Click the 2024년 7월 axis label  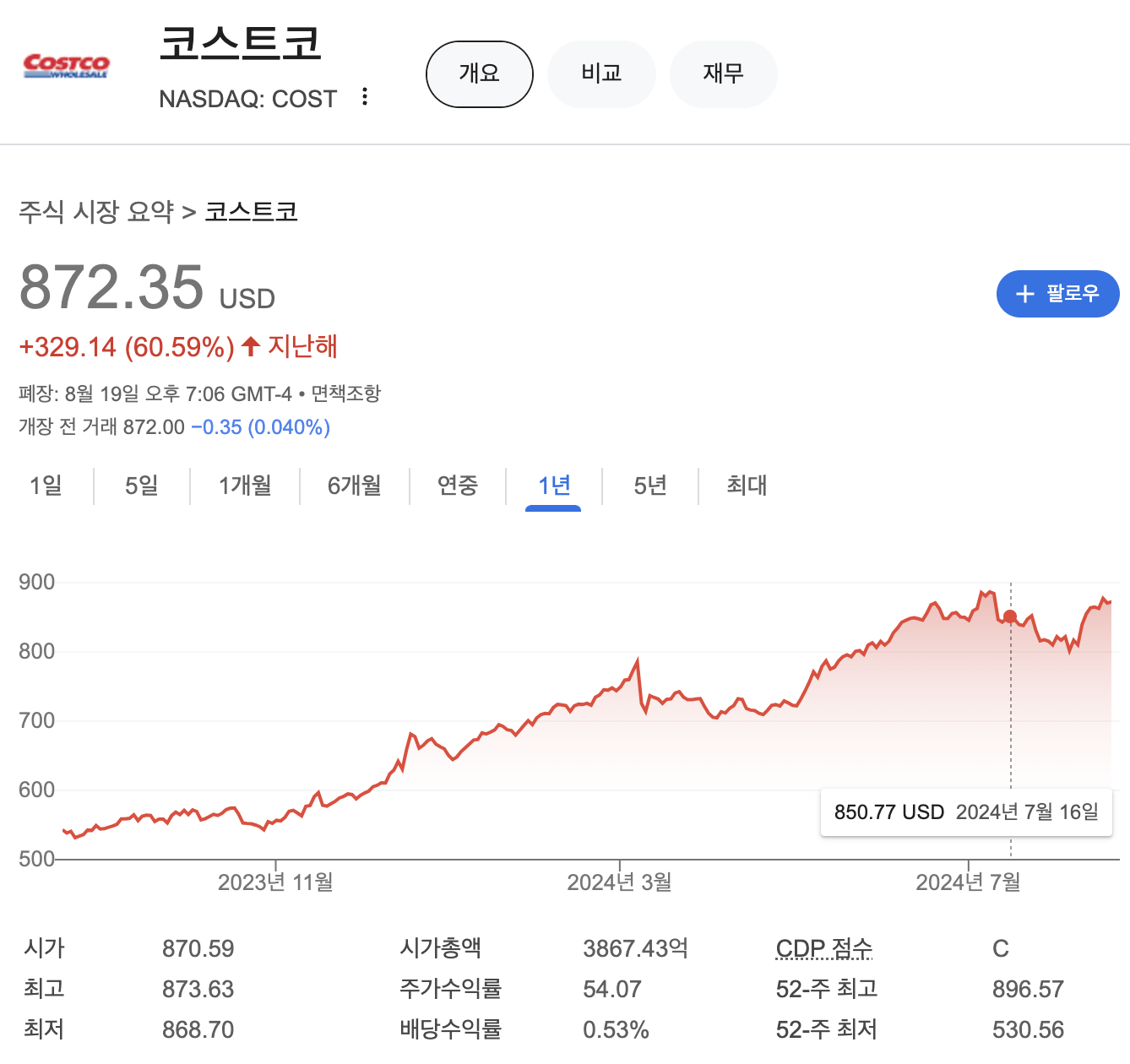coord(968,882)
